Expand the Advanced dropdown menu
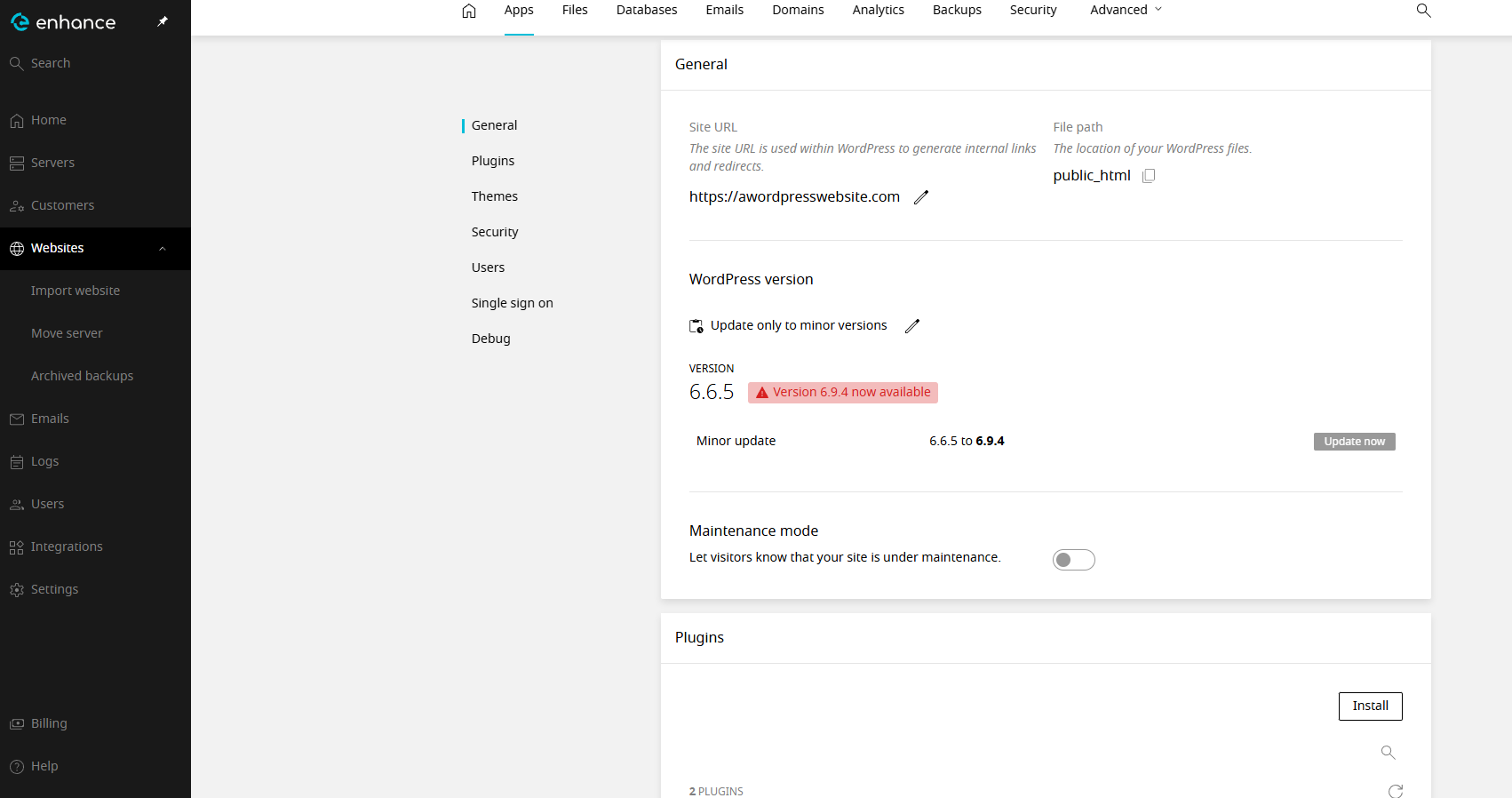Image resolution: width=1512 pixels, height=798 pixels. coord(1126,10)
